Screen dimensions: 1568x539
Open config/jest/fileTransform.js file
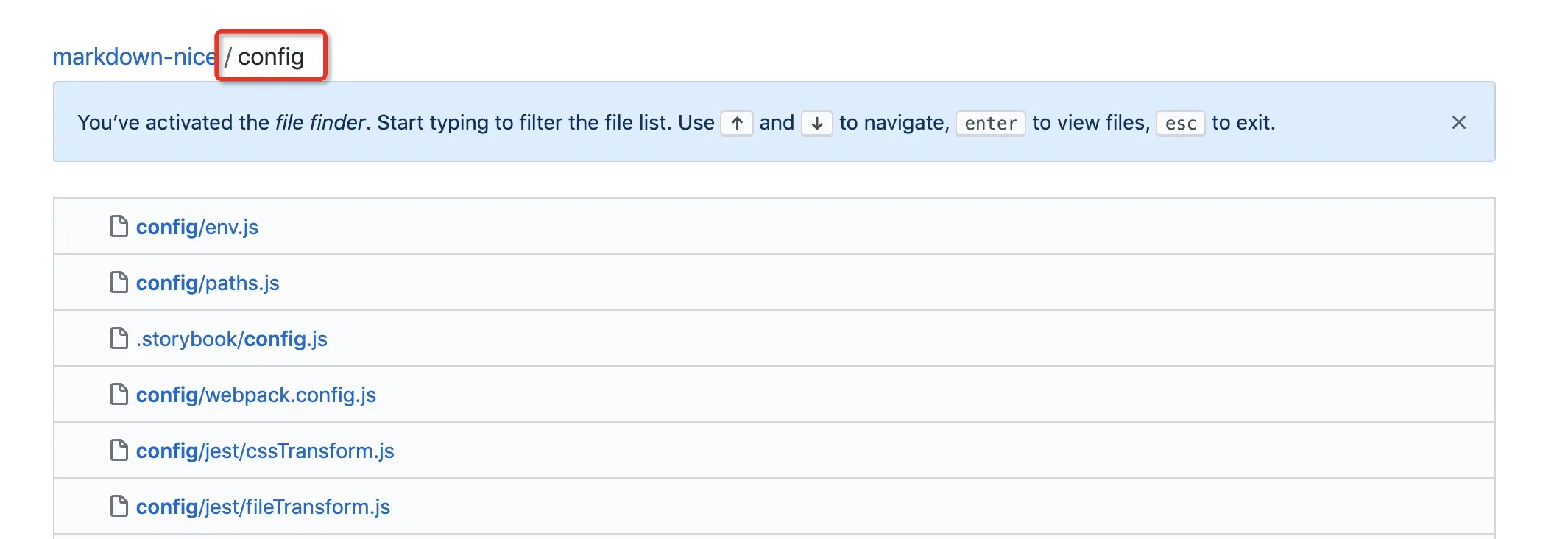pyautogui.click(x=263, y=507)
